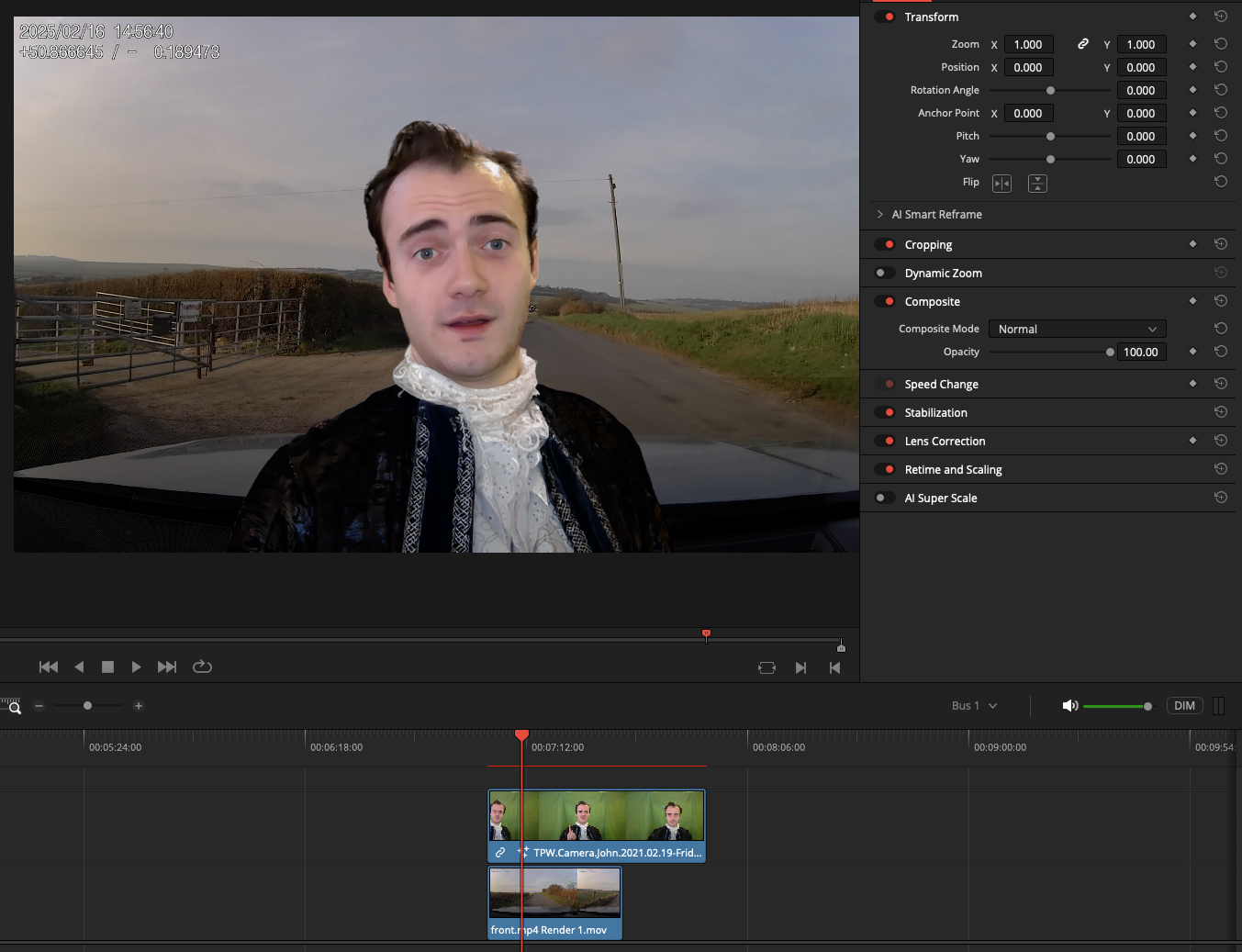Add keyframe for Rotation Angle
This screenshot has width=1242, height=952.
tap(1192, 90)
